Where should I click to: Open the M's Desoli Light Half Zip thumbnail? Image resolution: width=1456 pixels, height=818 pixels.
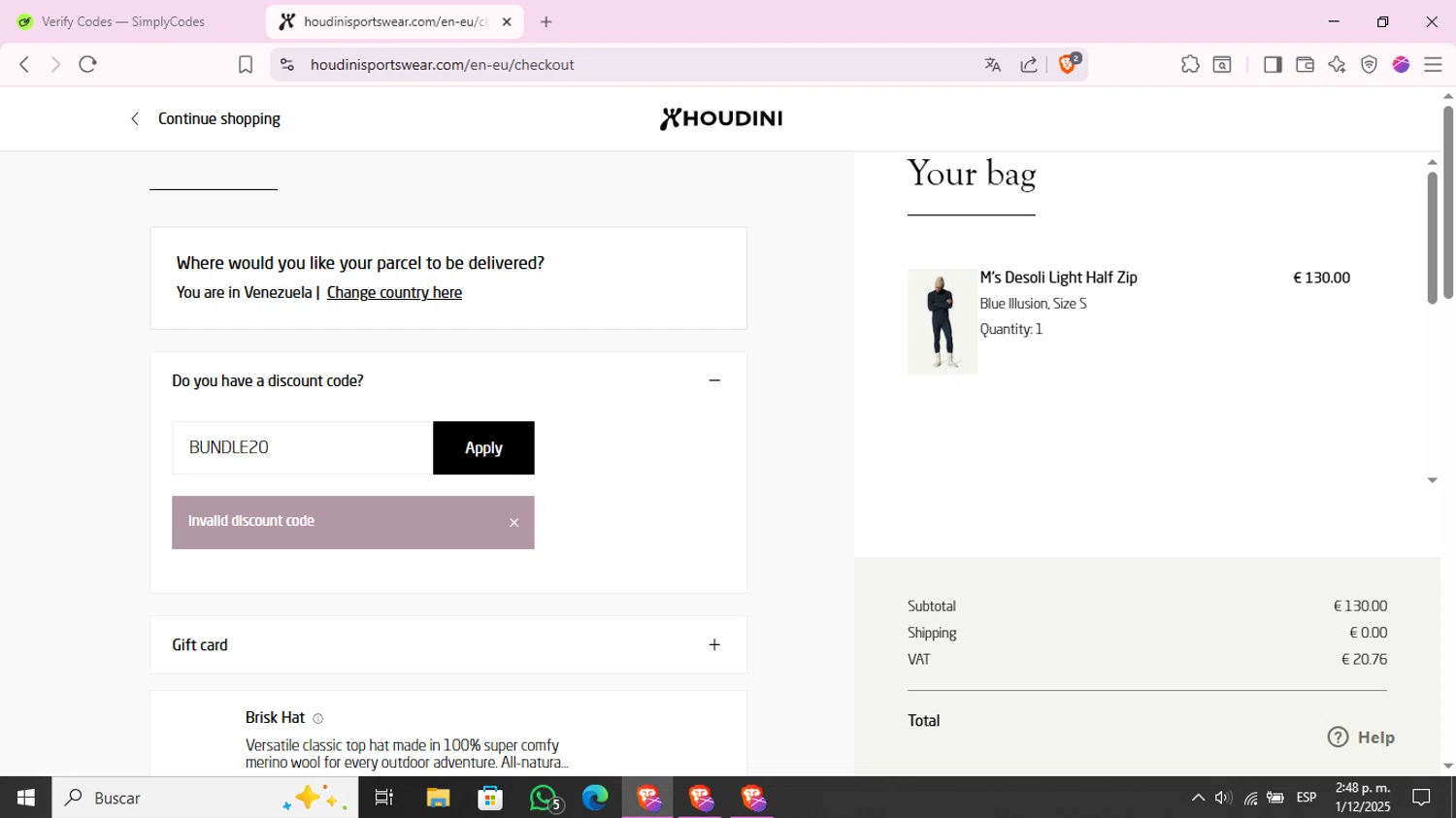pos(943,321)
